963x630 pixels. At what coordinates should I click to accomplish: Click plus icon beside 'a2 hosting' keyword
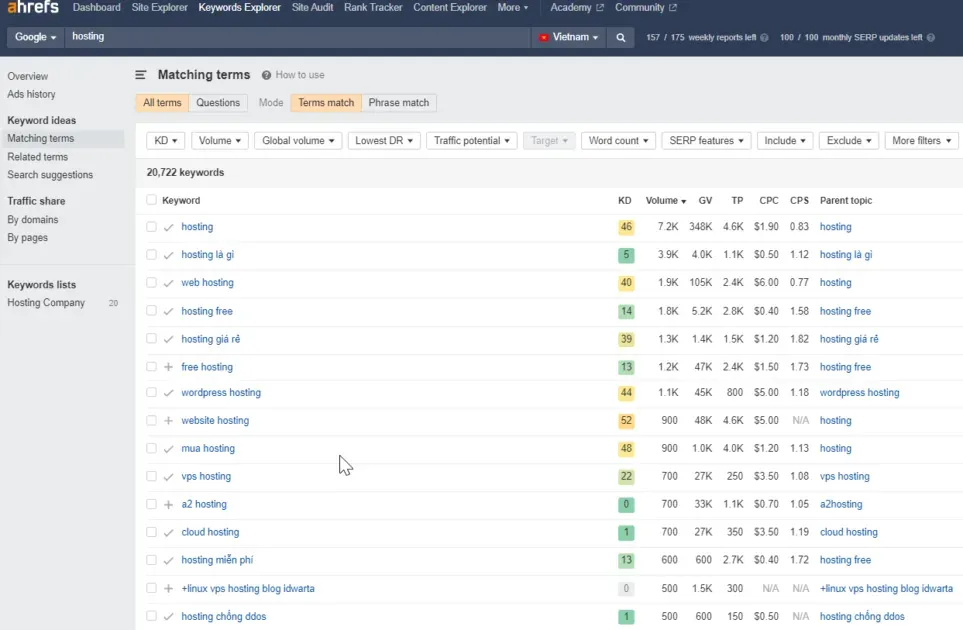(168, 505)
